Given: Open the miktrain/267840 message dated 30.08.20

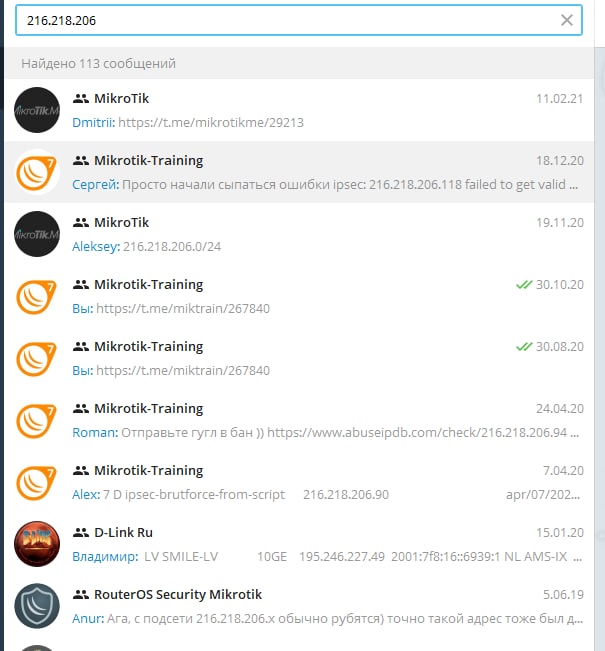Looking at the screenshot, I should pos(299,358).
